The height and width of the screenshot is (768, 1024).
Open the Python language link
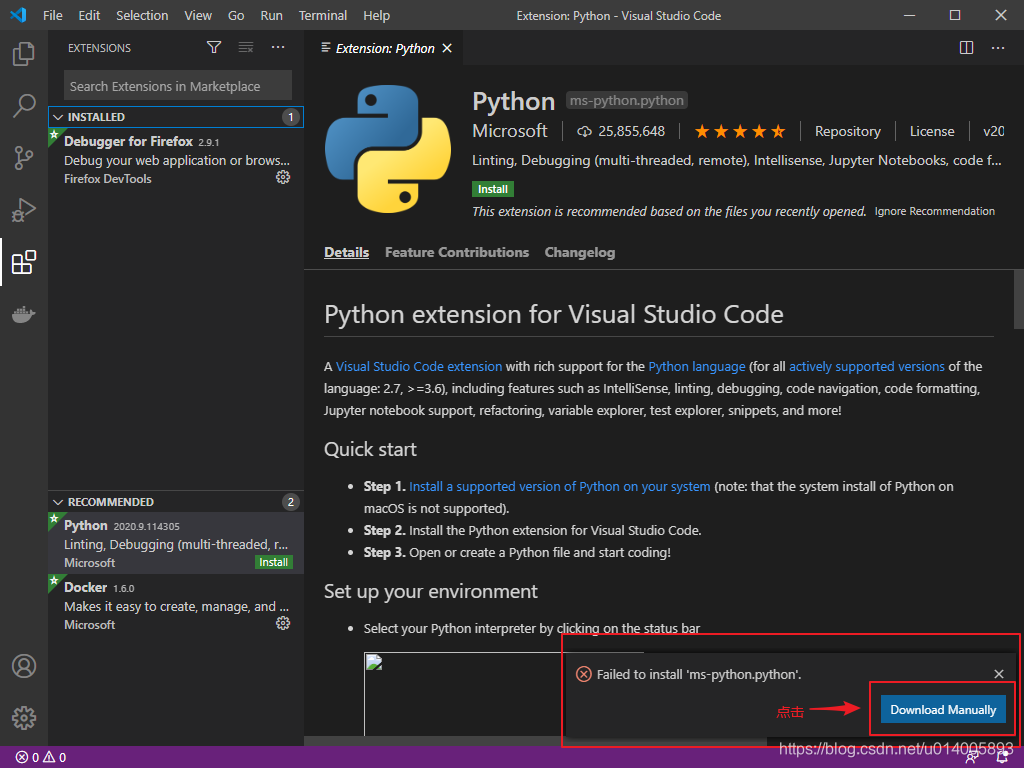point(696,366)
